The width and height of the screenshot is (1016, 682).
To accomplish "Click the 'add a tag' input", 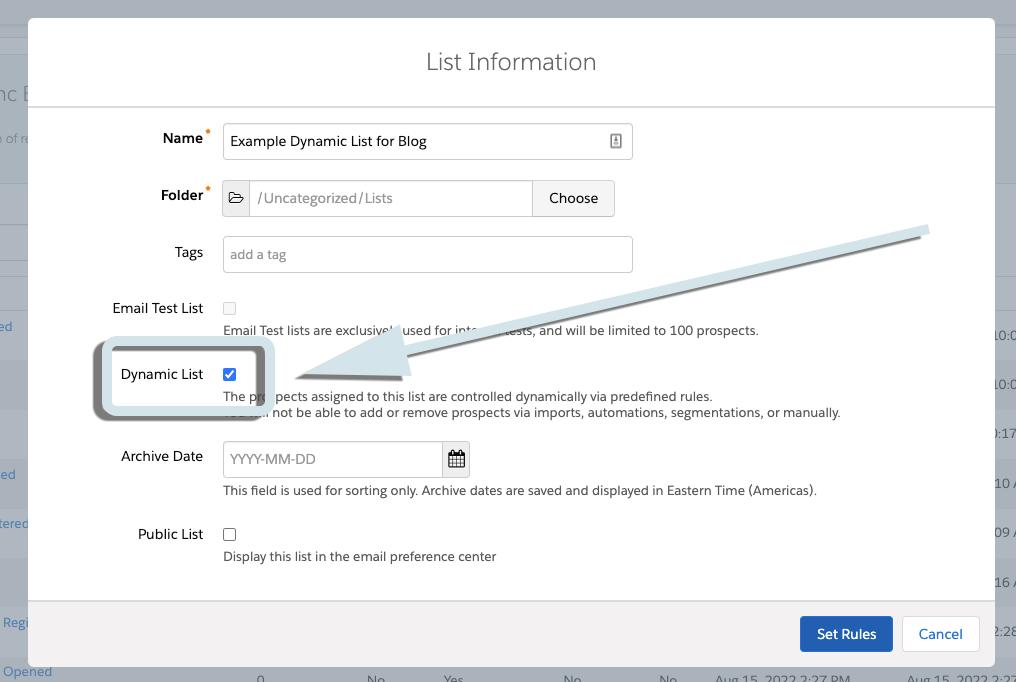I will click(x=427, y=254).
